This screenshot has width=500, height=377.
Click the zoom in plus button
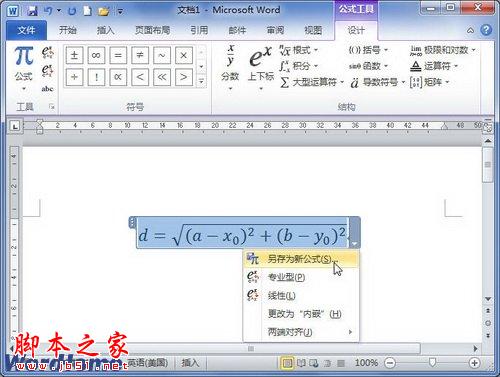click(474, 363)
